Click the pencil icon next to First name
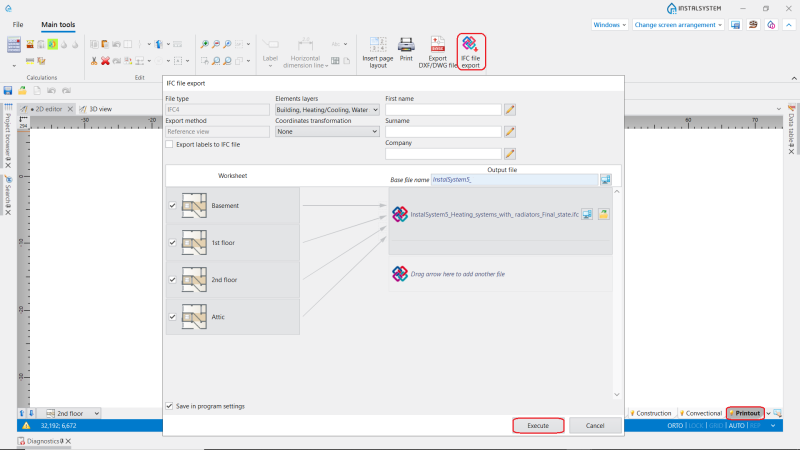 pyautogui.click(x=510, y=110)
